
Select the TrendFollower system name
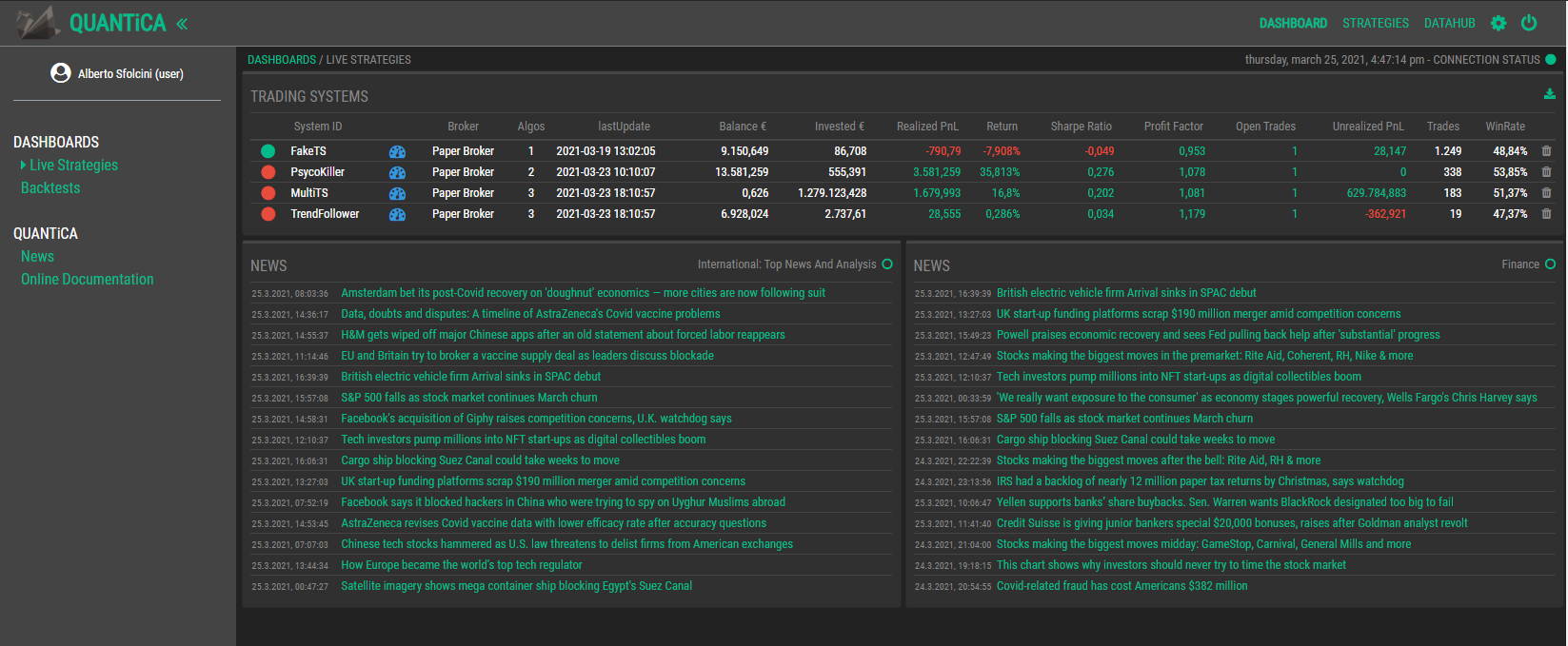pos(325,214)
